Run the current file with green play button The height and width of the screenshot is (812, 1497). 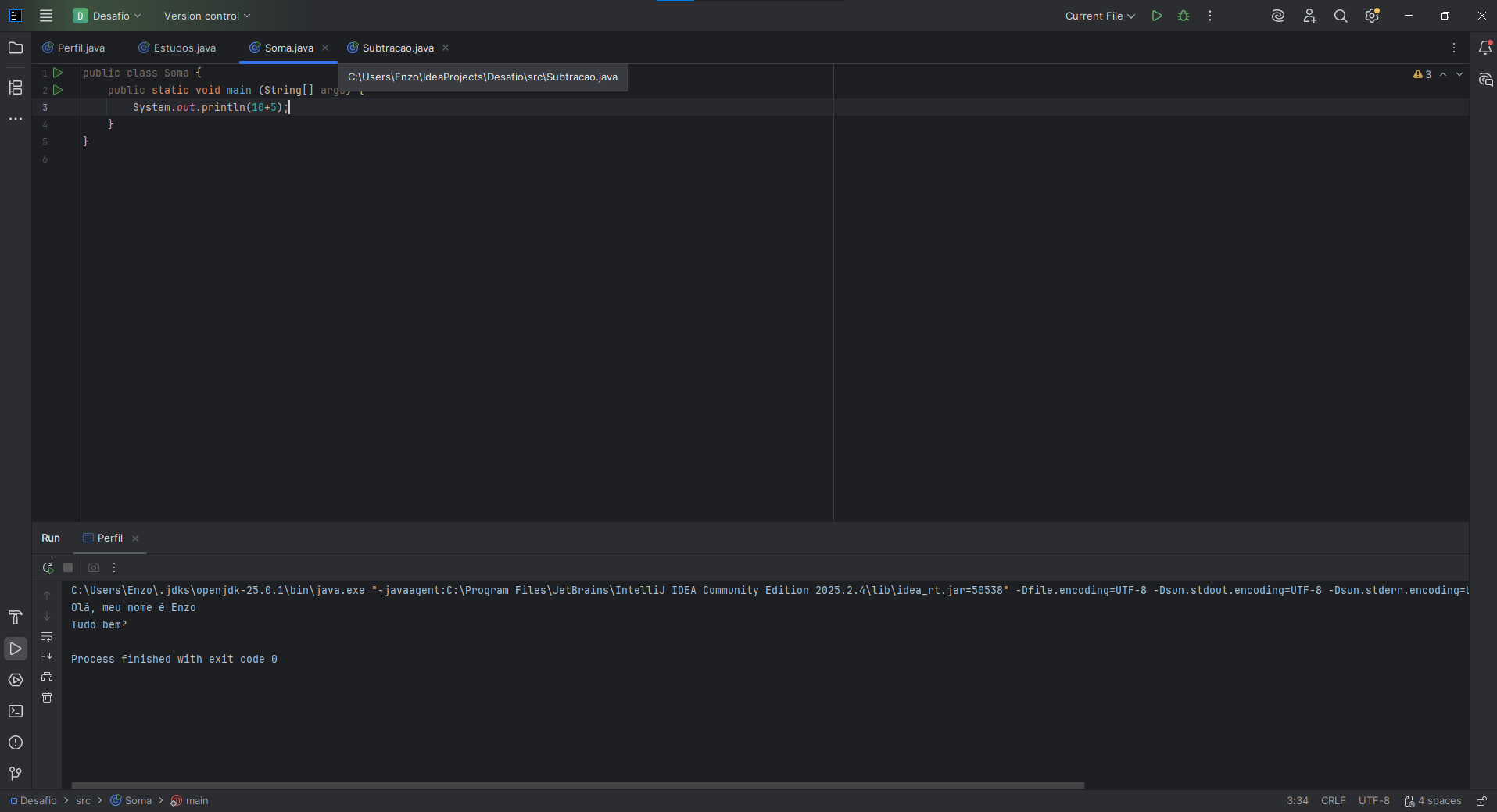1157,16
